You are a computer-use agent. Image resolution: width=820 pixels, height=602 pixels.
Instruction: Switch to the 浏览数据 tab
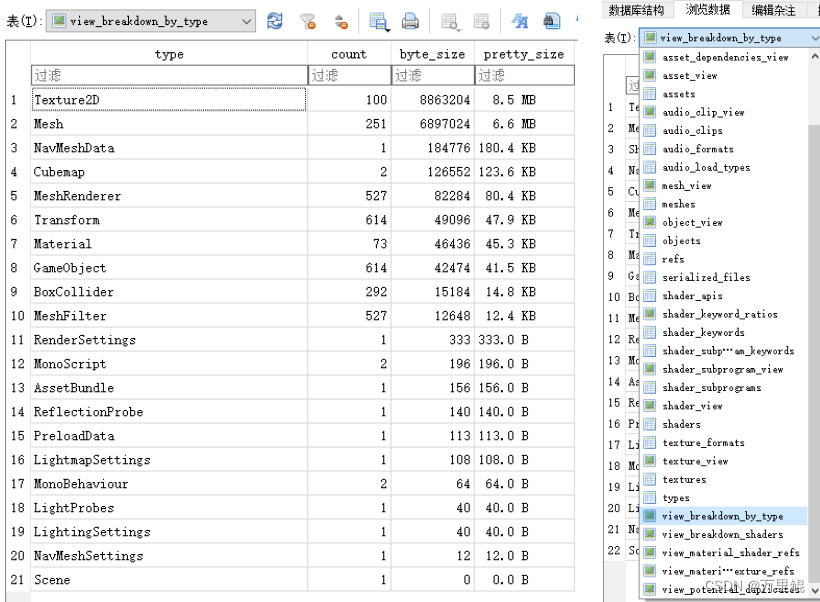pos(708,9)
